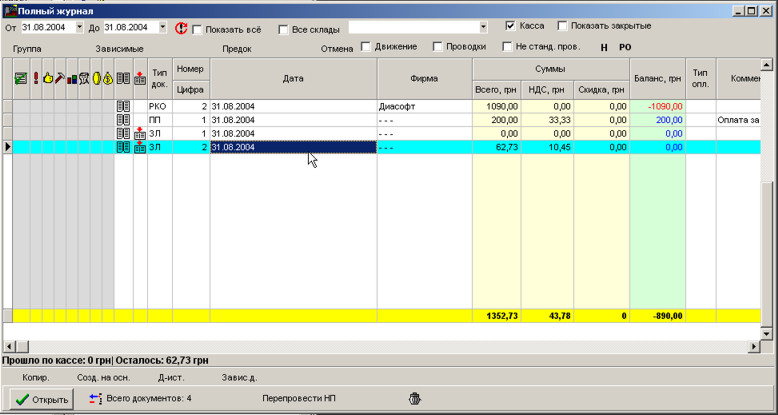
Task: Click the hammer column header icon
Action: click(x=59, y=78)
